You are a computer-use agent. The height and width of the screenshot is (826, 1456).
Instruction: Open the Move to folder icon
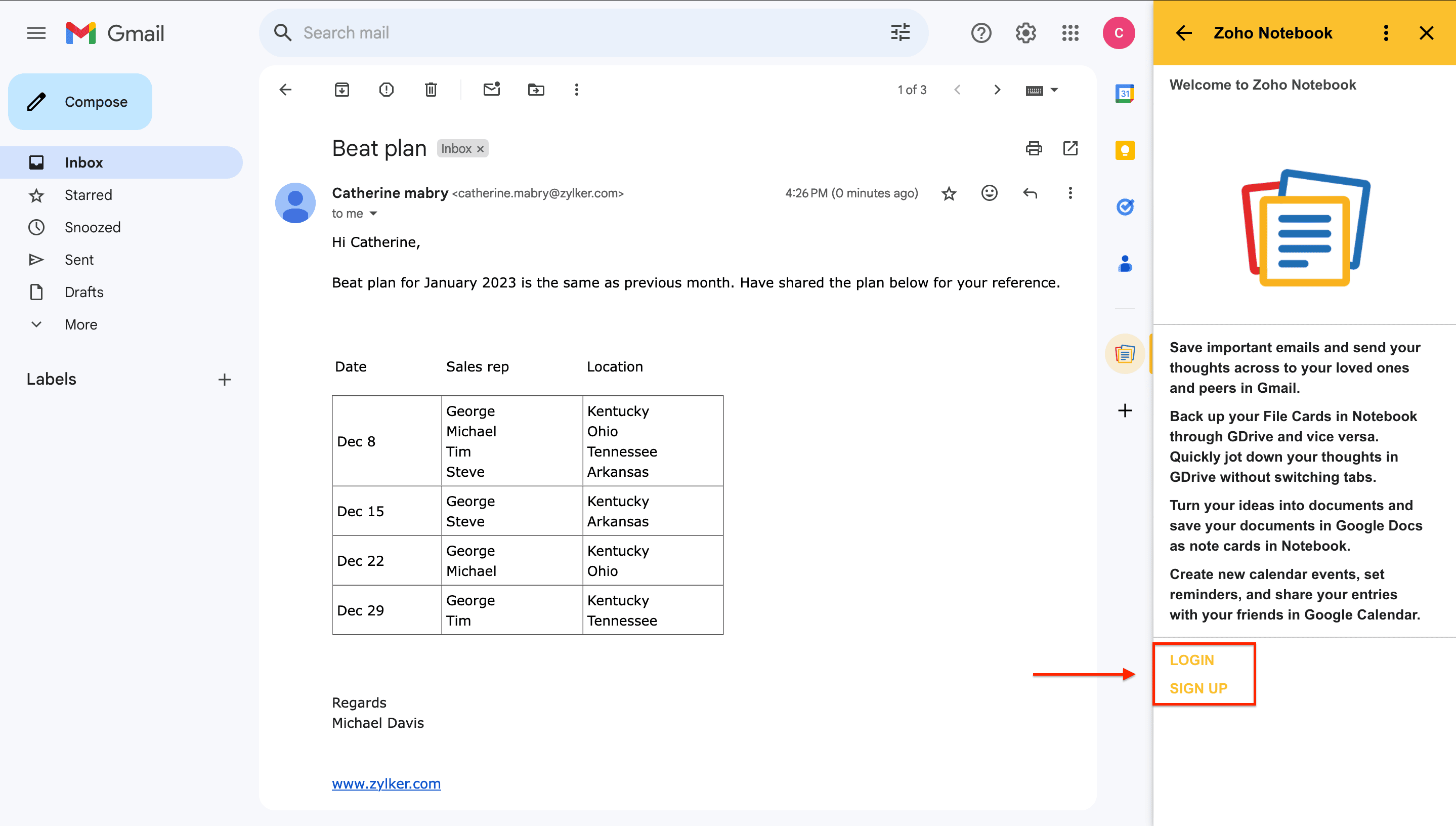click(x=536, y=90)
